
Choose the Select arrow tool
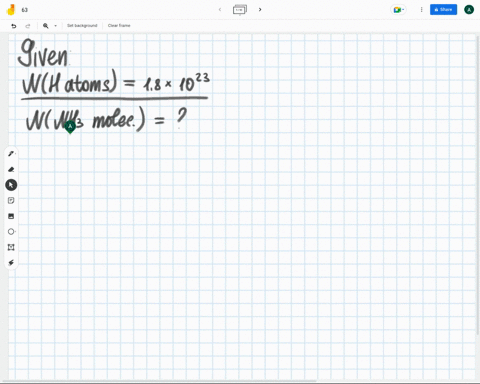pyautogui.click(x=11, y=185)
